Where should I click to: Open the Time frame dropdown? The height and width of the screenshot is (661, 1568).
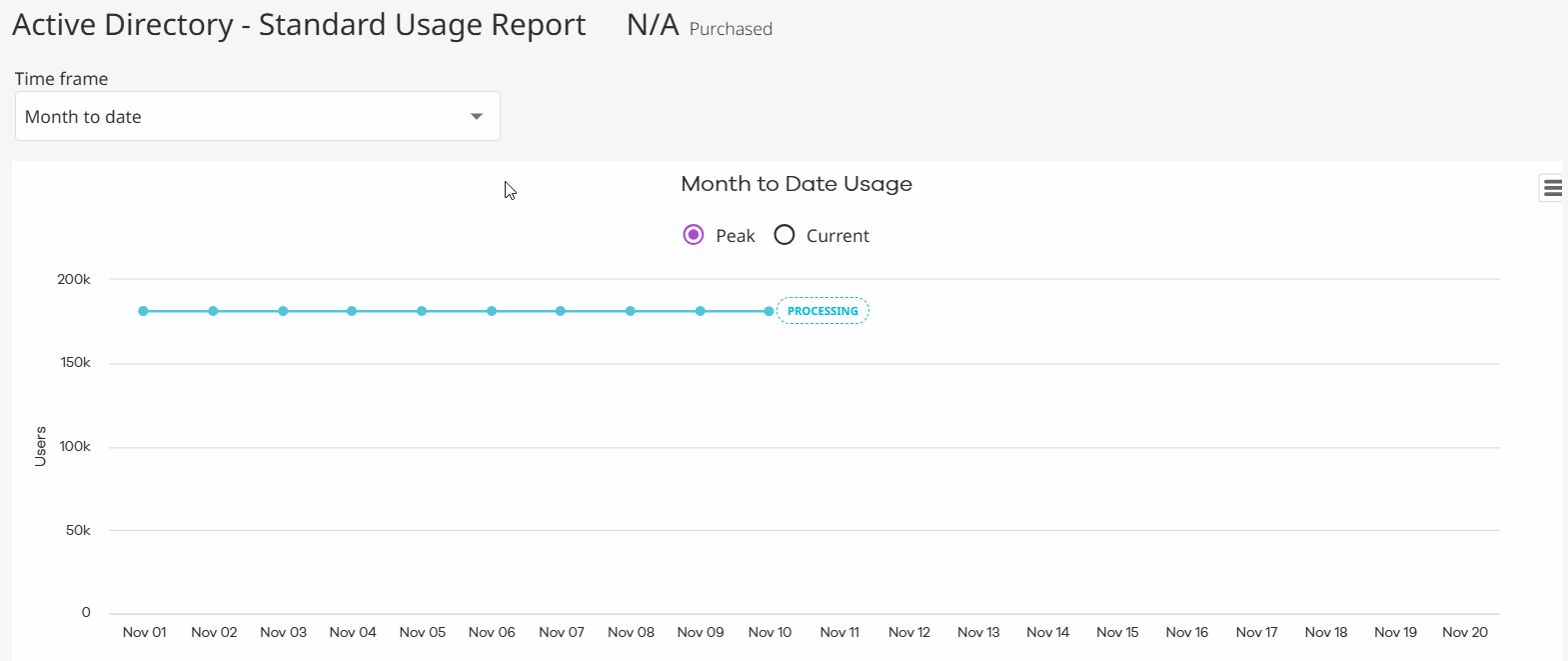pos(257,117)
